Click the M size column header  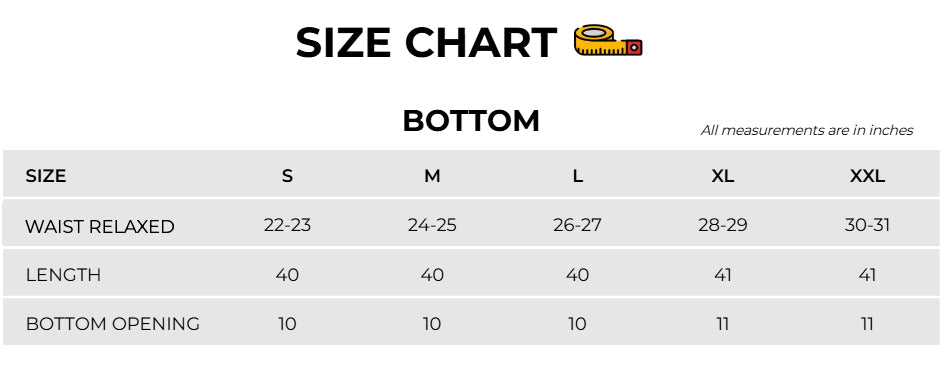(x=432, y=176)
